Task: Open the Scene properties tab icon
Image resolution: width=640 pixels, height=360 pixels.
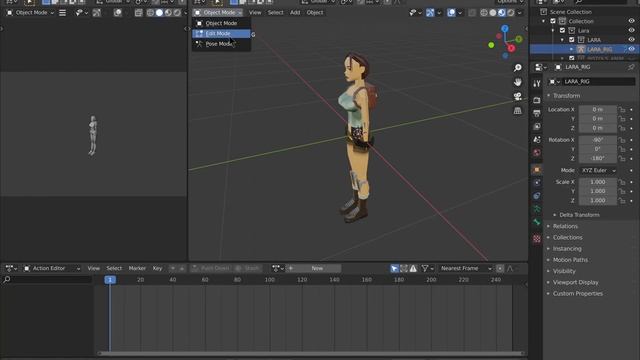Action: coord(537,140)
